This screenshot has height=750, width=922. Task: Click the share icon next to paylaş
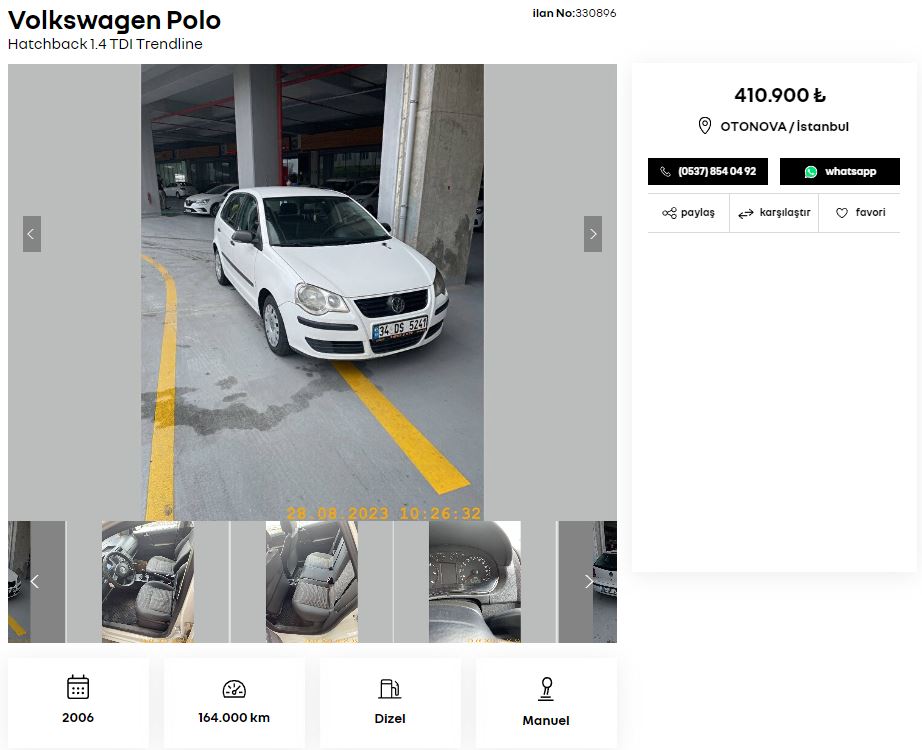tap(669, 213)
